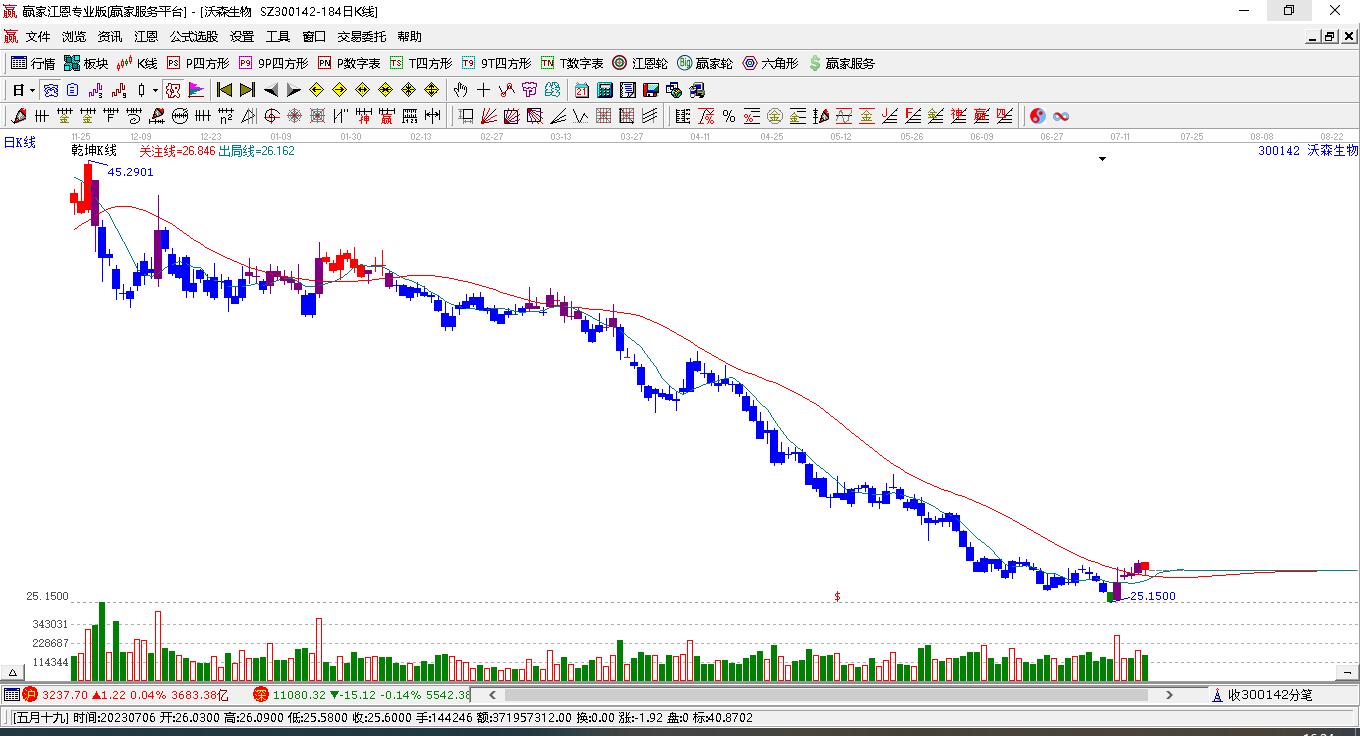Open the 9P四方形 tool
Viewport: 1360px width, 736px height.
pos(273,63)
